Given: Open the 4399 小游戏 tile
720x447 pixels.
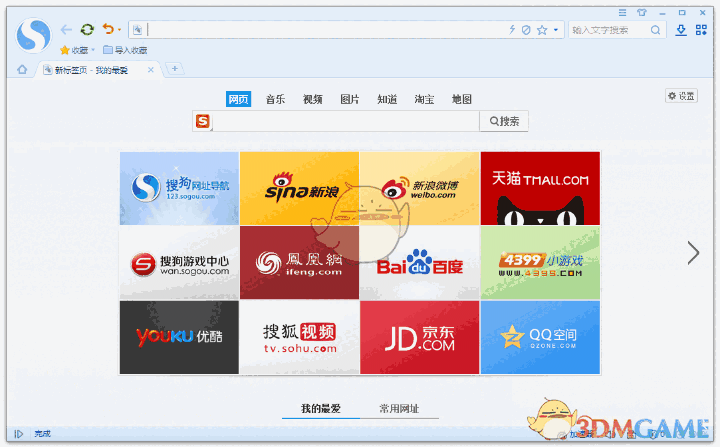Looking at the screenshot, I should coord(540,263).
